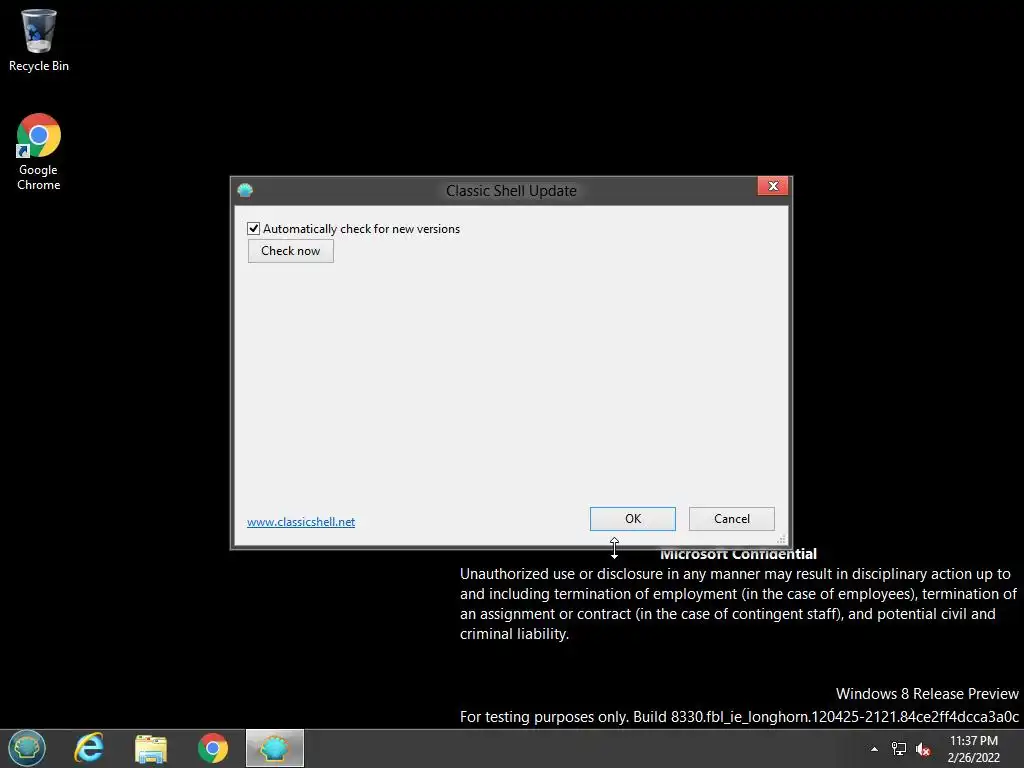
Task: Confirm with the OK button
Action: tap(633, 519)
